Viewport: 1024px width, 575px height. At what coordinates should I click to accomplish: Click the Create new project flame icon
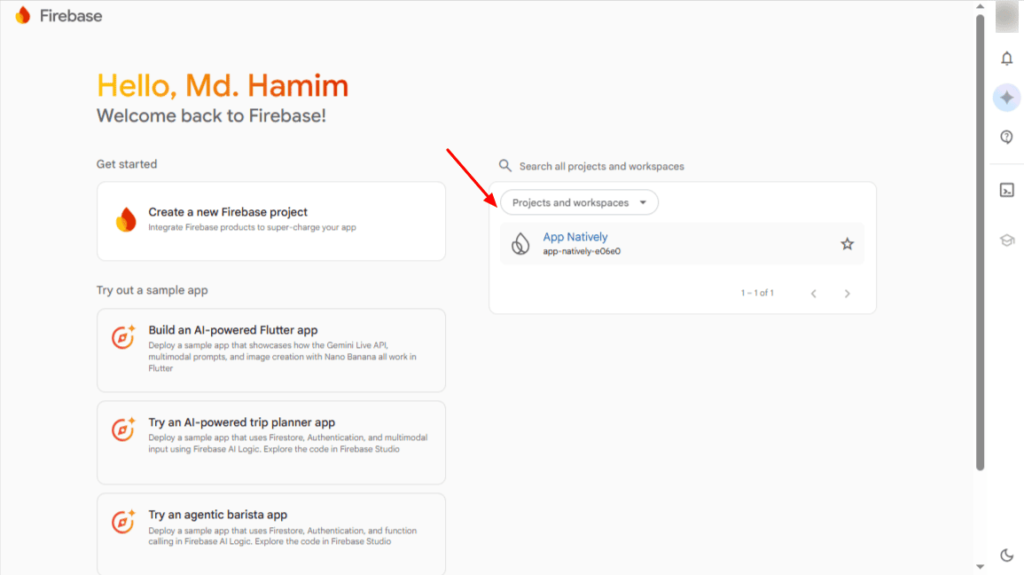tap(126, 220)
